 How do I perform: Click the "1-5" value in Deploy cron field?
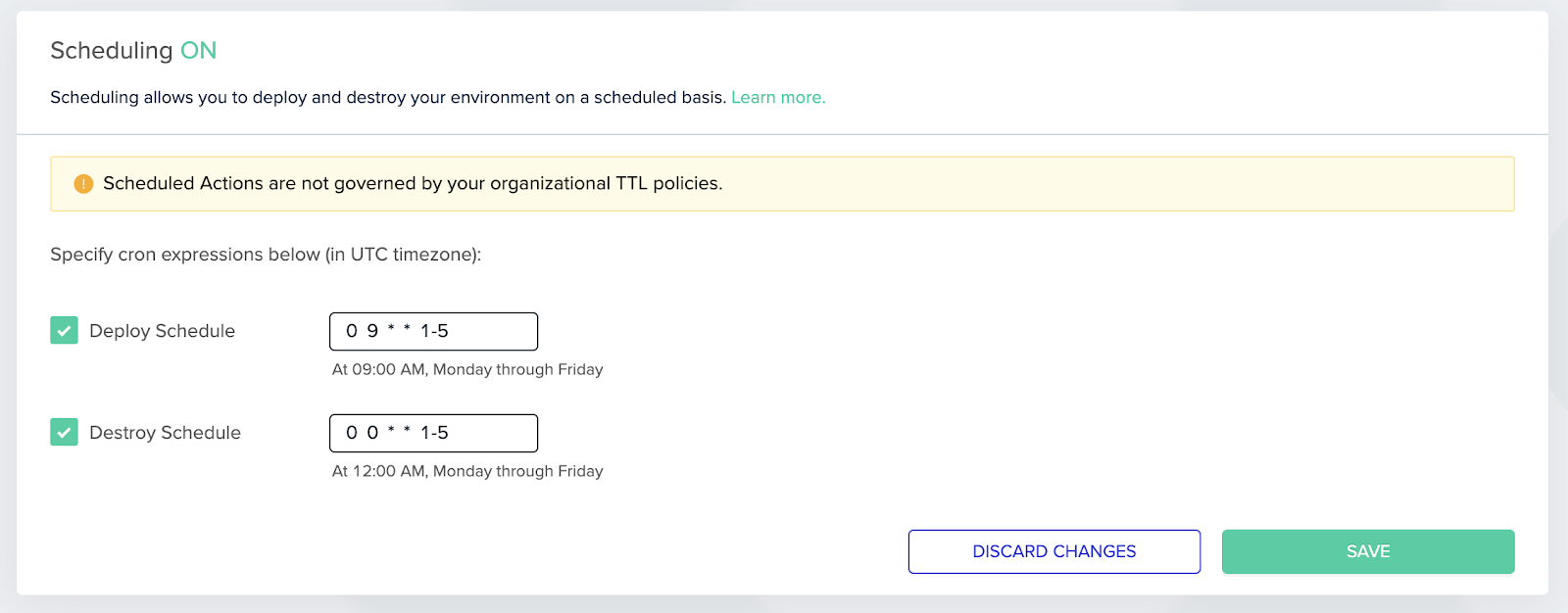tap(434, 331)
